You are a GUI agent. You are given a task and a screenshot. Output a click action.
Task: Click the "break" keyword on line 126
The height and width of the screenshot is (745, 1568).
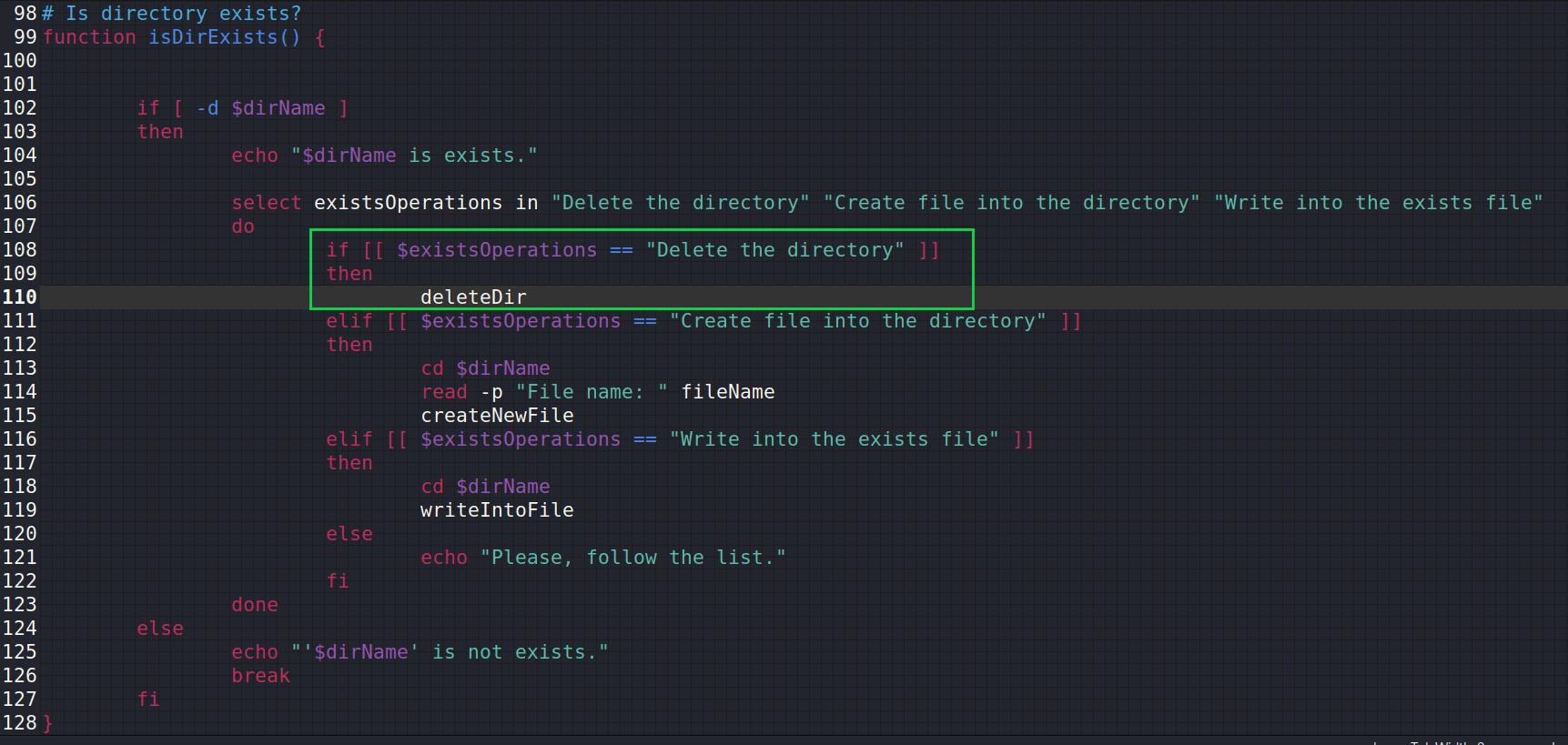(260, 676)
